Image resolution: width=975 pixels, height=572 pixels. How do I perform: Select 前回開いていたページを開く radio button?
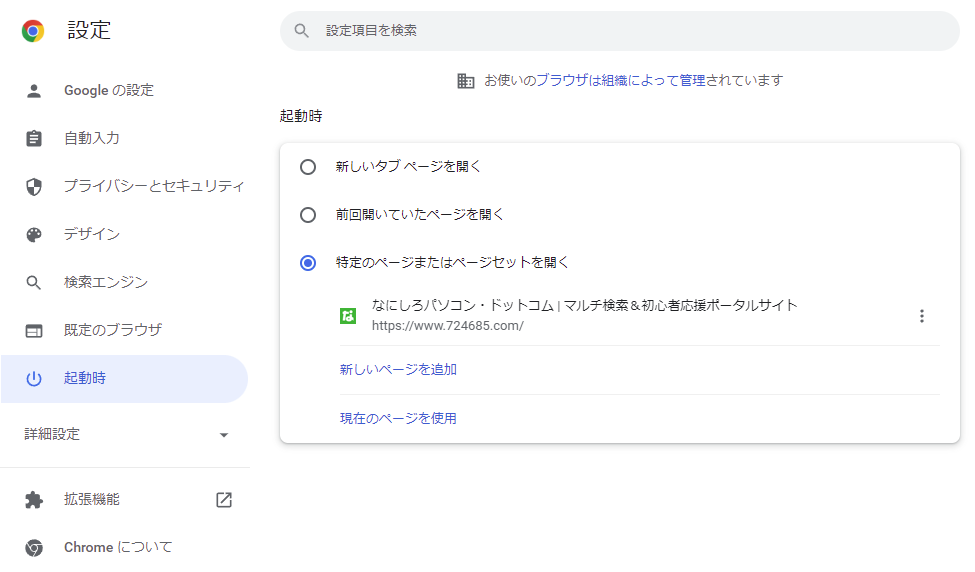pyautogui.click(x=308, y=215)
